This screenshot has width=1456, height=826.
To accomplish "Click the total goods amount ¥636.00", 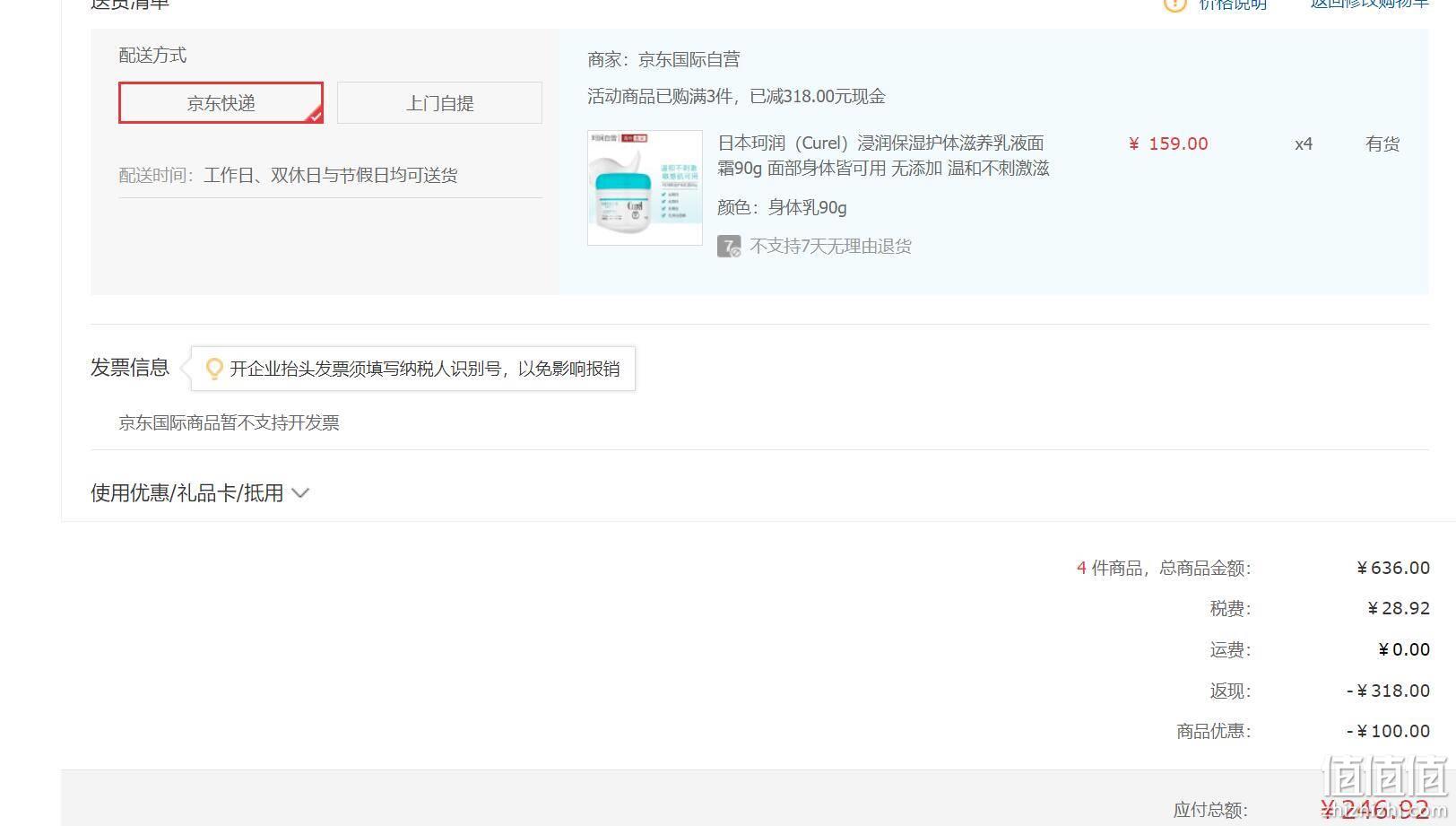I will [1393, 568].
